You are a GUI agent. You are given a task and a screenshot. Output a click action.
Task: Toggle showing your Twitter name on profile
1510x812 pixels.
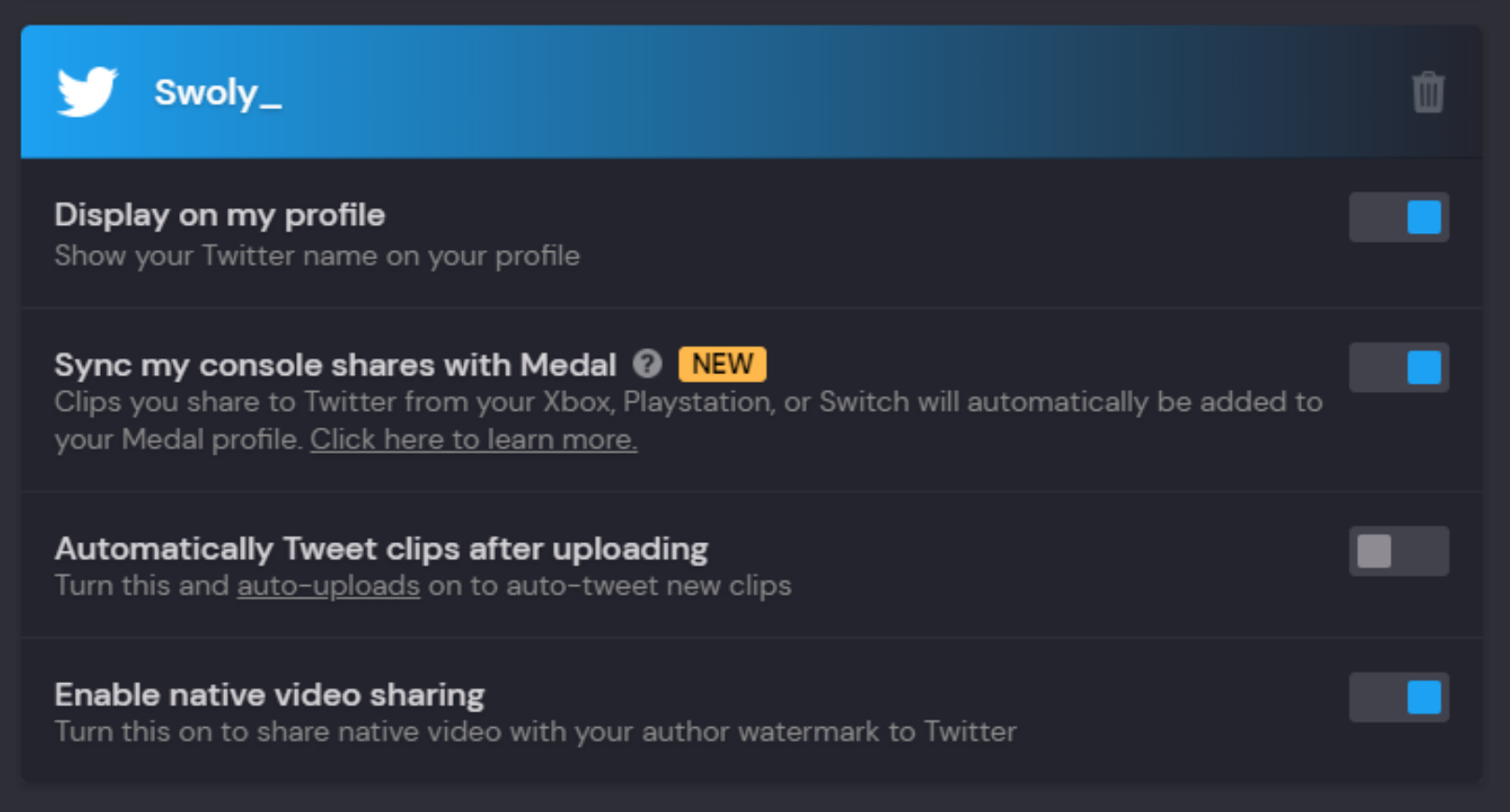click(x=1398, y=217)
